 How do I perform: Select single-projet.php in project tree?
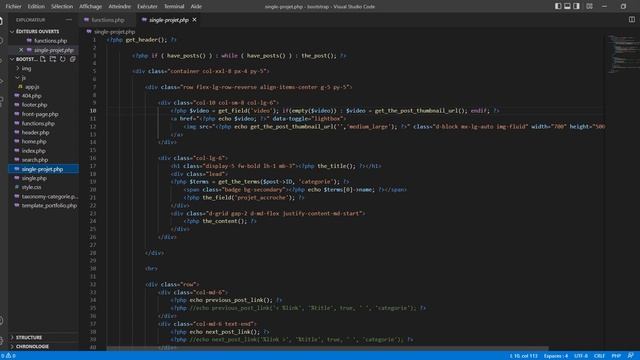tap(42, 169)
